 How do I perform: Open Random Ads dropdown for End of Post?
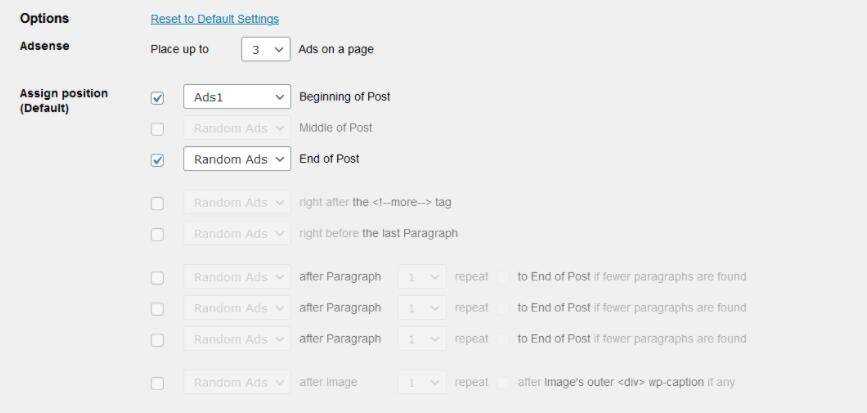(237, 159)
